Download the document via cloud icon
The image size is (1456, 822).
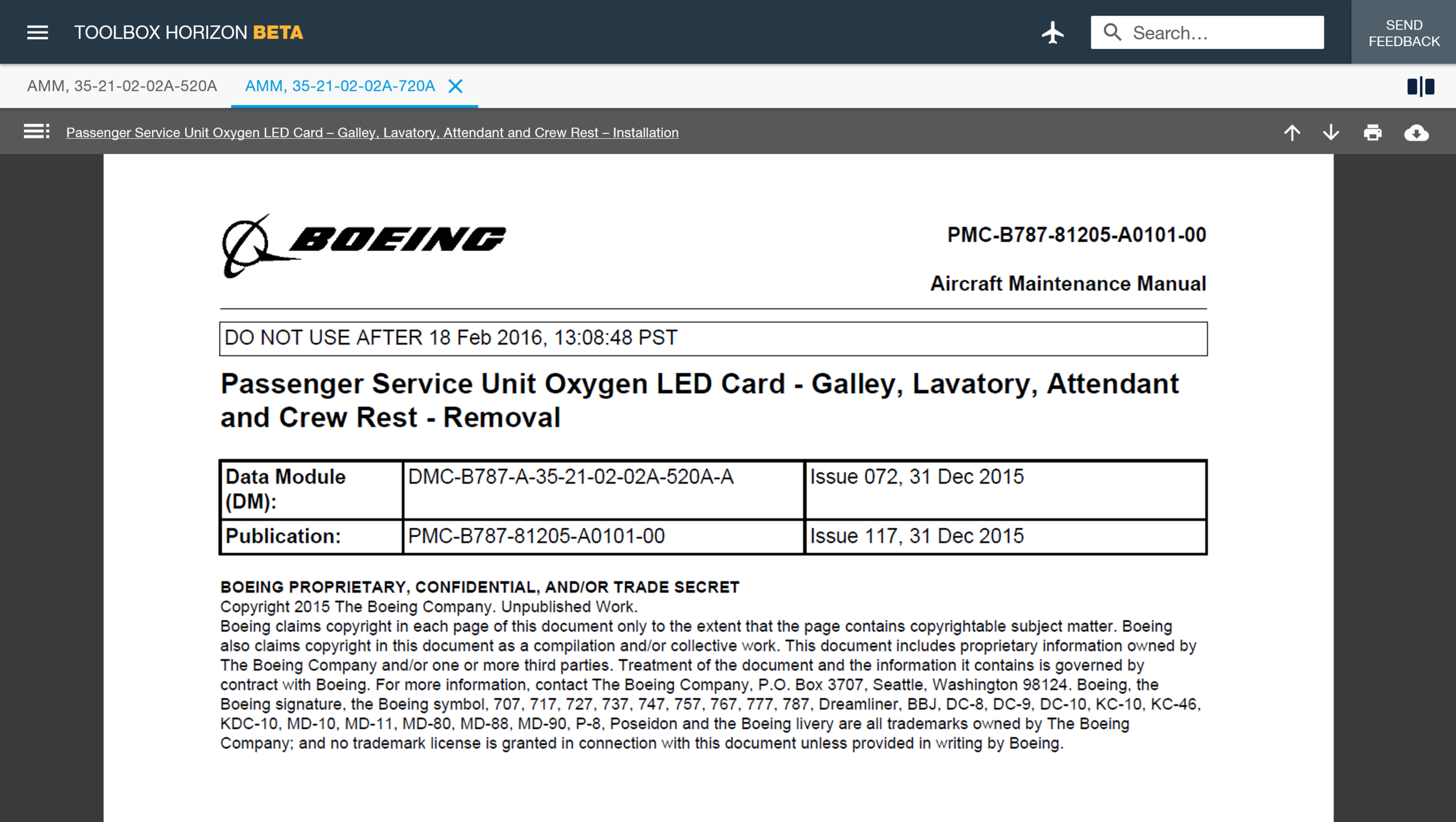pos(1416,133)
